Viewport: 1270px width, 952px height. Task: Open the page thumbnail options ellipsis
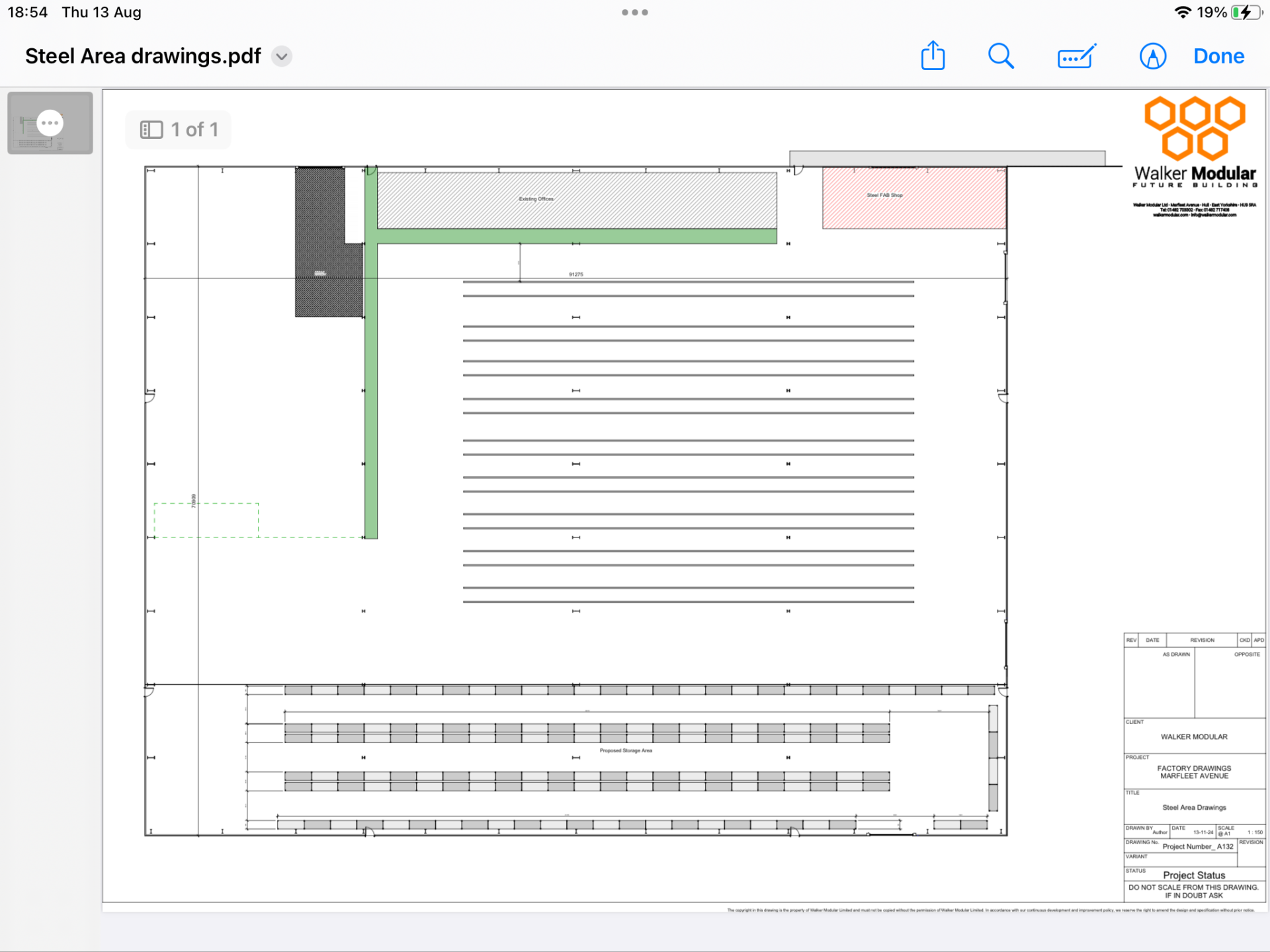pos(50,123)
